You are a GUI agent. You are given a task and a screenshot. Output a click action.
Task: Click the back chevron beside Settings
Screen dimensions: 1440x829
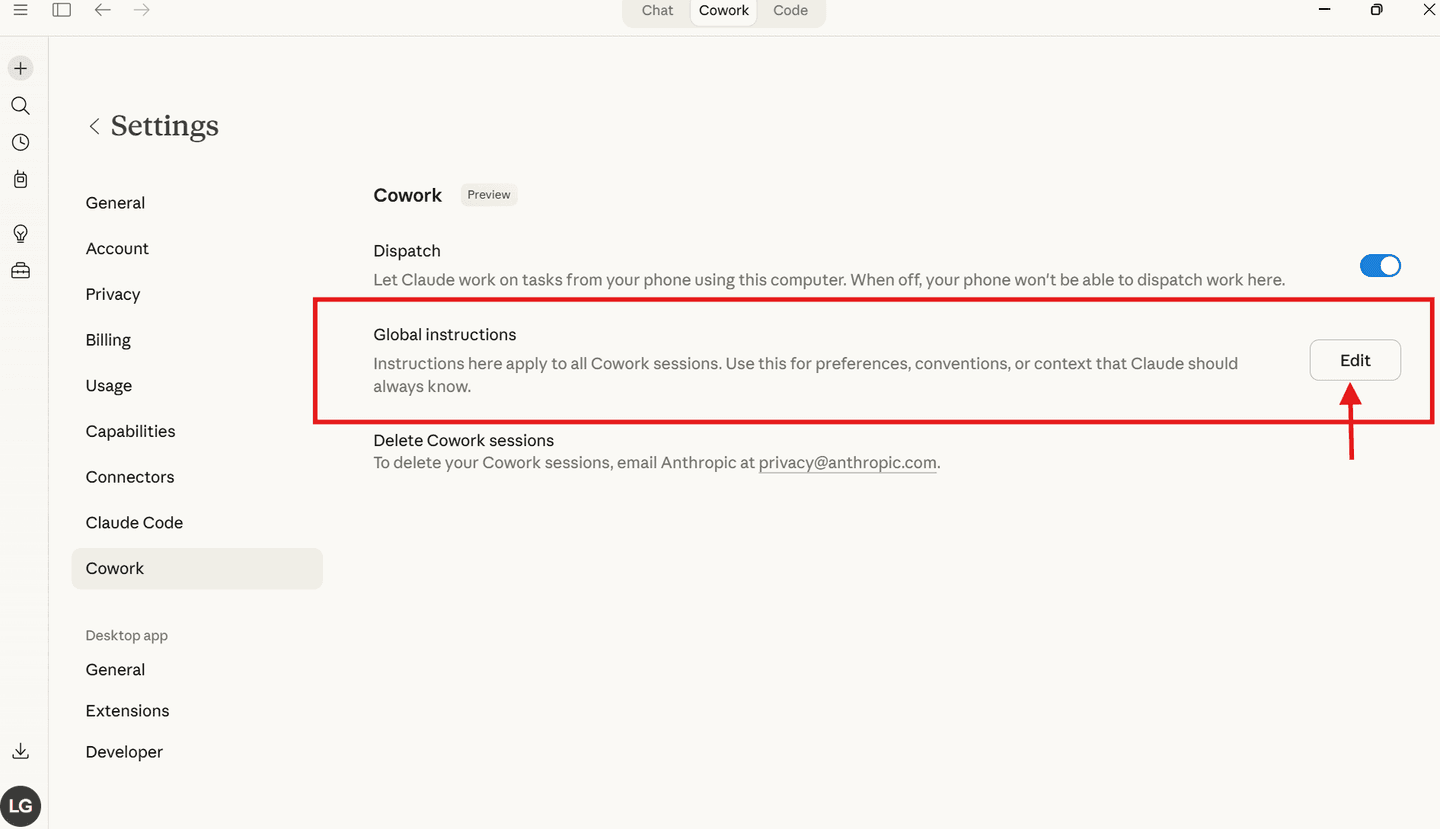point(94,126)
